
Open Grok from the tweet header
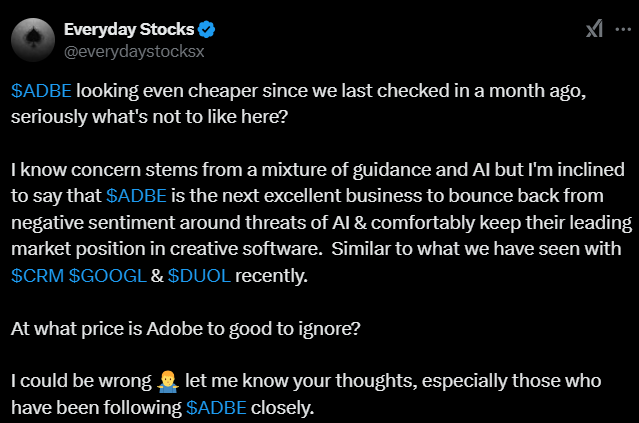click(594, 29)
